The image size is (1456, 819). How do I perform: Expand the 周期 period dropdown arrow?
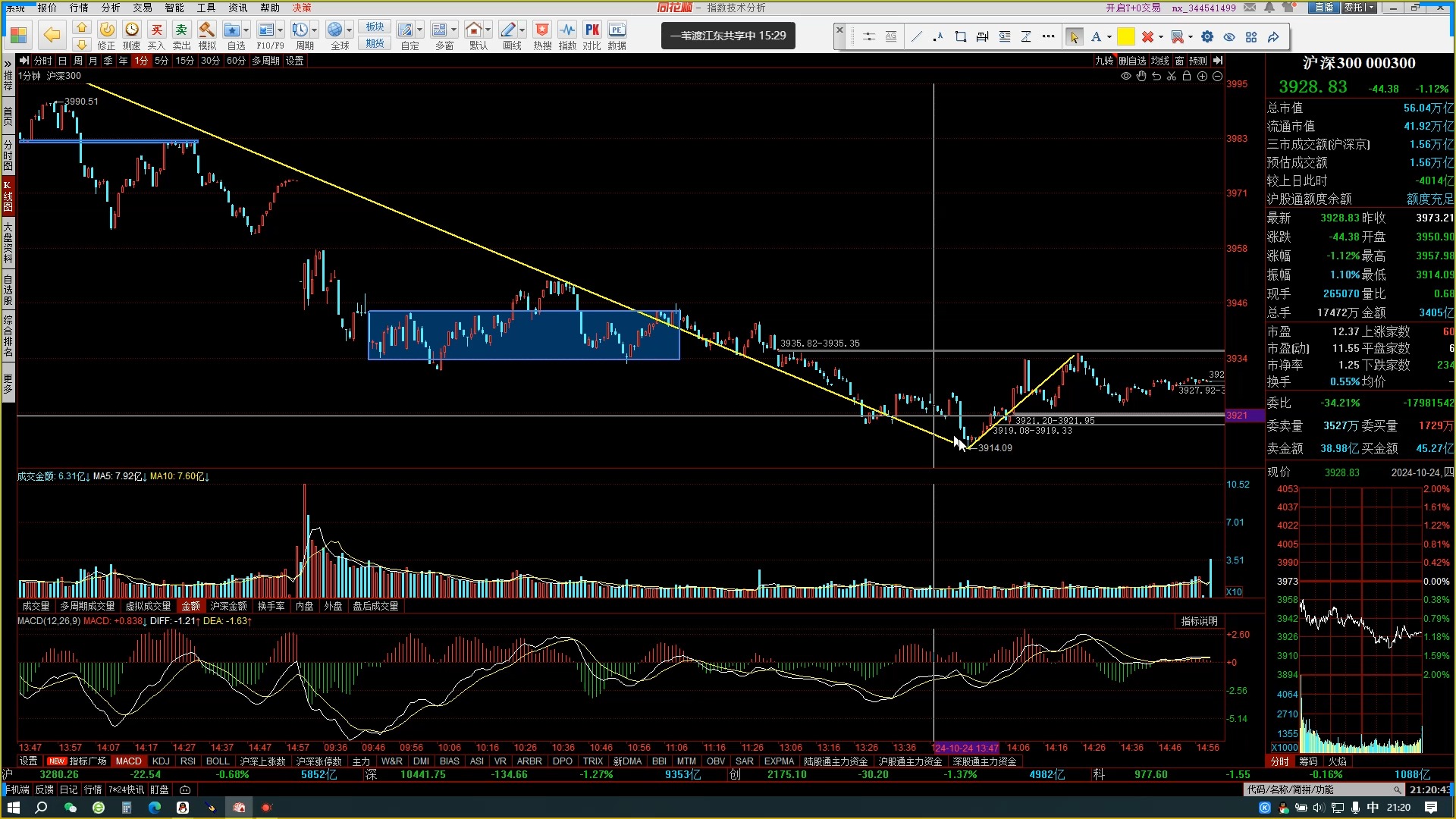click(315, 30)
